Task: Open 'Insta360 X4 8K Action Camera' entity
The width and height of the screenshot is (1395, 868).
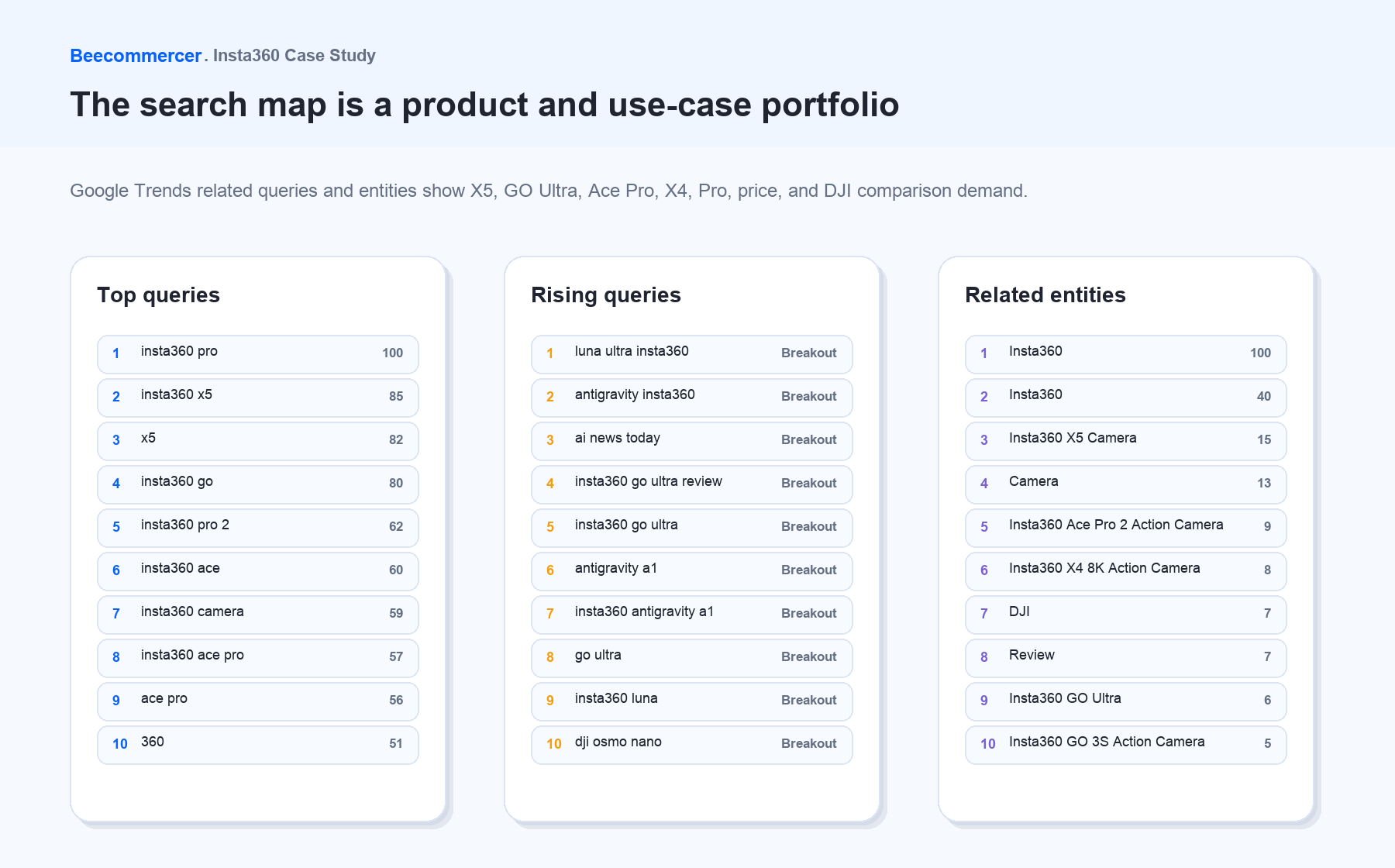Action: (x=1126, y=571)
